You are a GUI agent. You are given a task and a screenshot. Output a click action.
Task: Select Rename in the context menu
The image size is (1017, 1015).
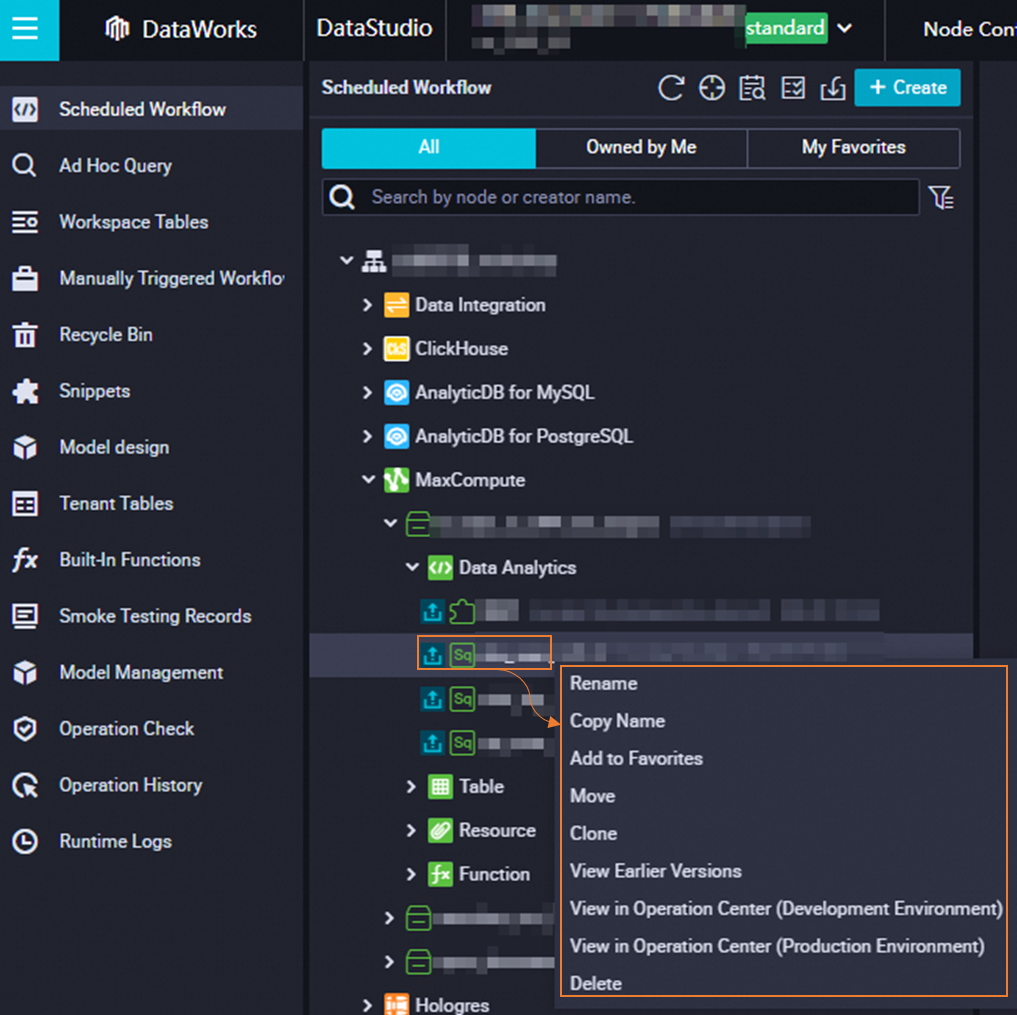coord(603,684)
